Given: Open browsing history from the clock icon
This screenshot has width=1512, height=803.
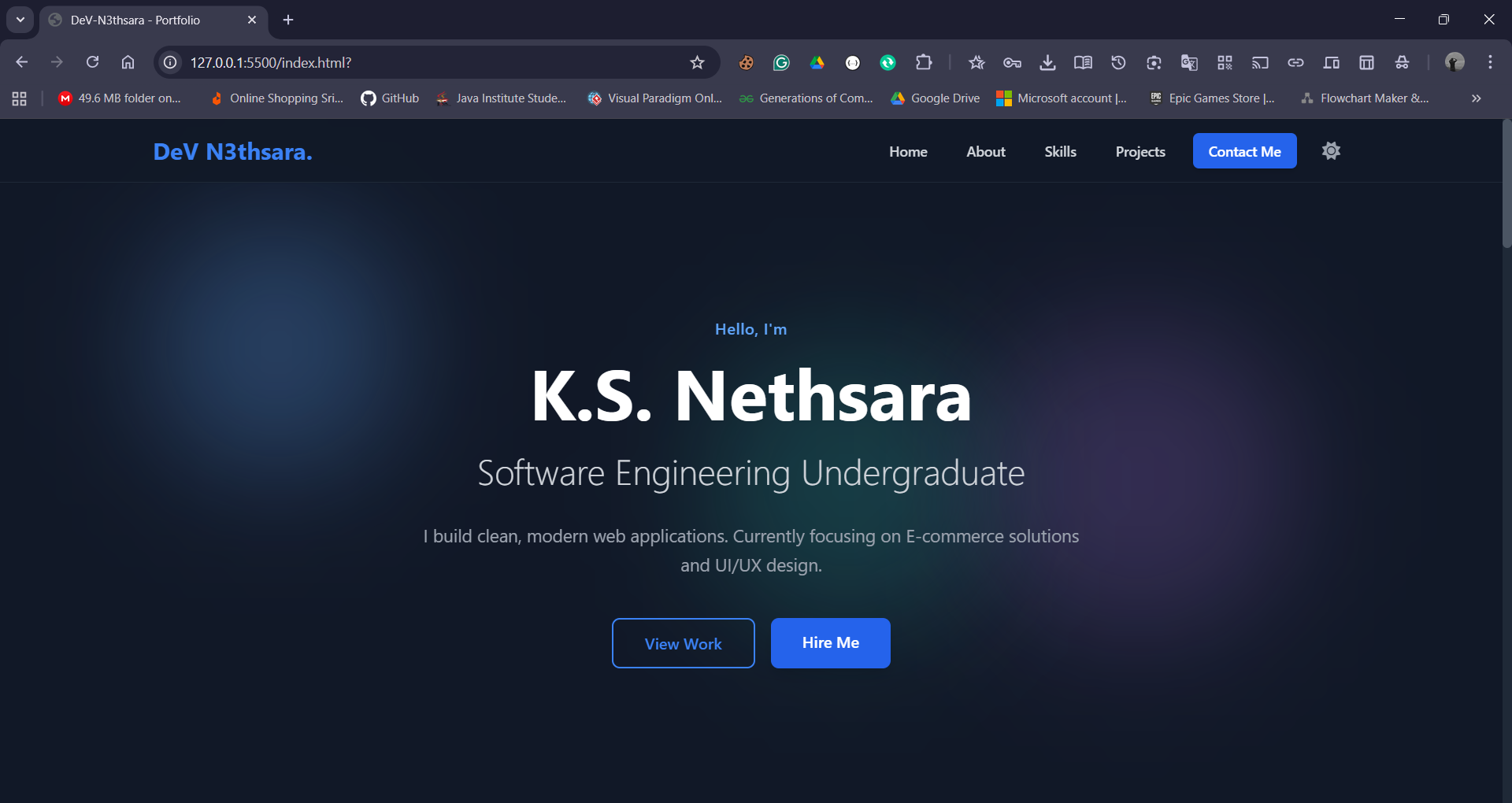Looking at the screenshot, I should [x=1119, y=62].
